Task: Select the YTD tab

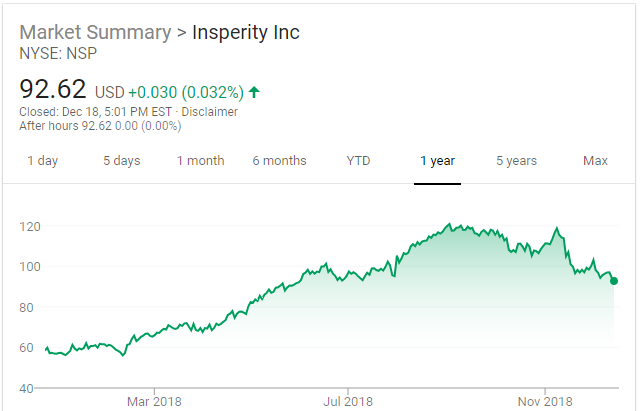Action: 358,161
